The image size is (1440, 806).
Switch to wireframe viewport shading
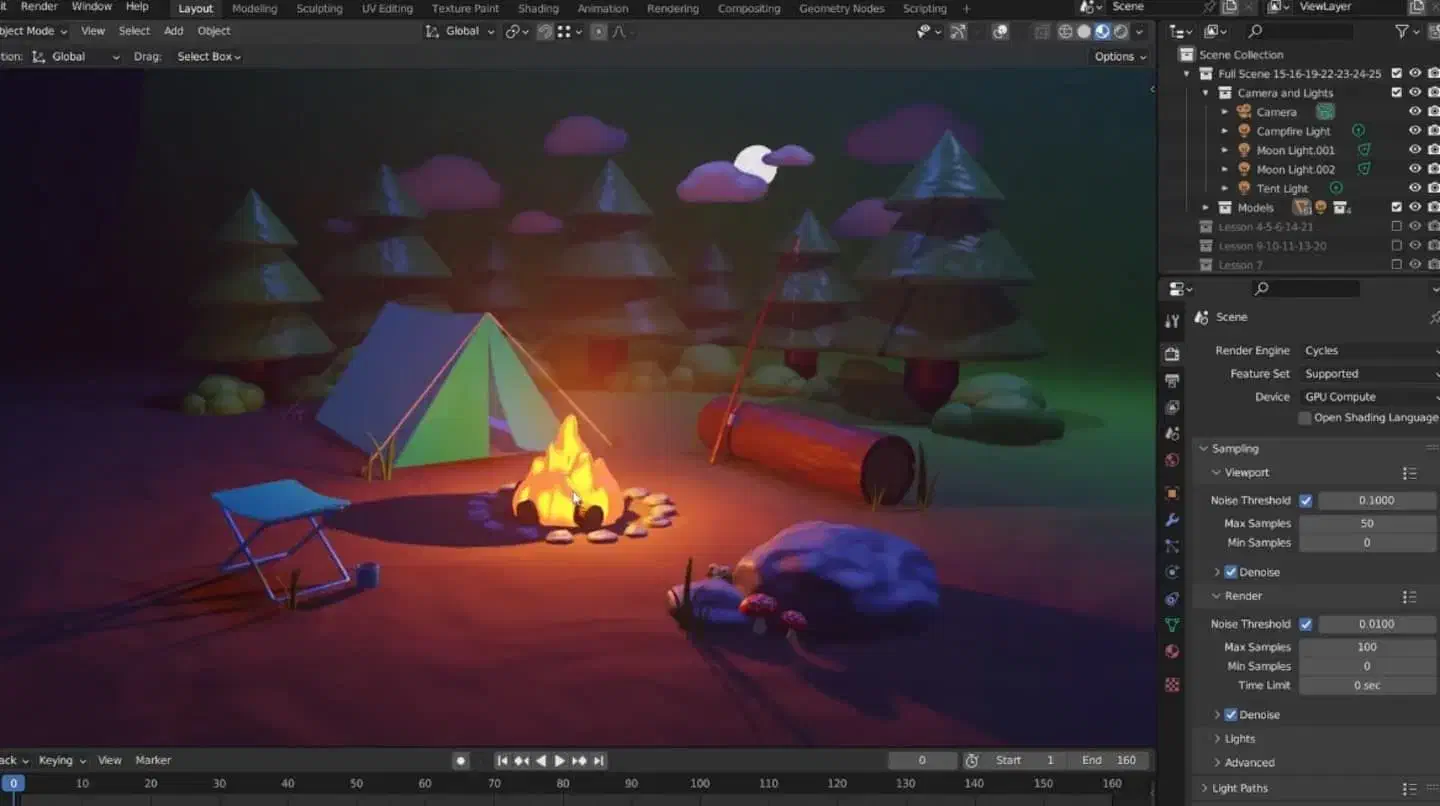(x=1065, y=32)
